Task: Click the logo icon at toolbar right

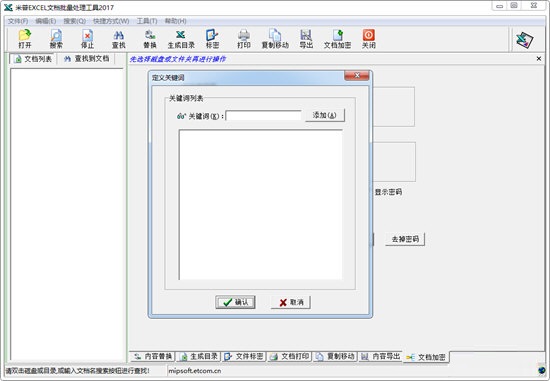Action: coord(524,40)
